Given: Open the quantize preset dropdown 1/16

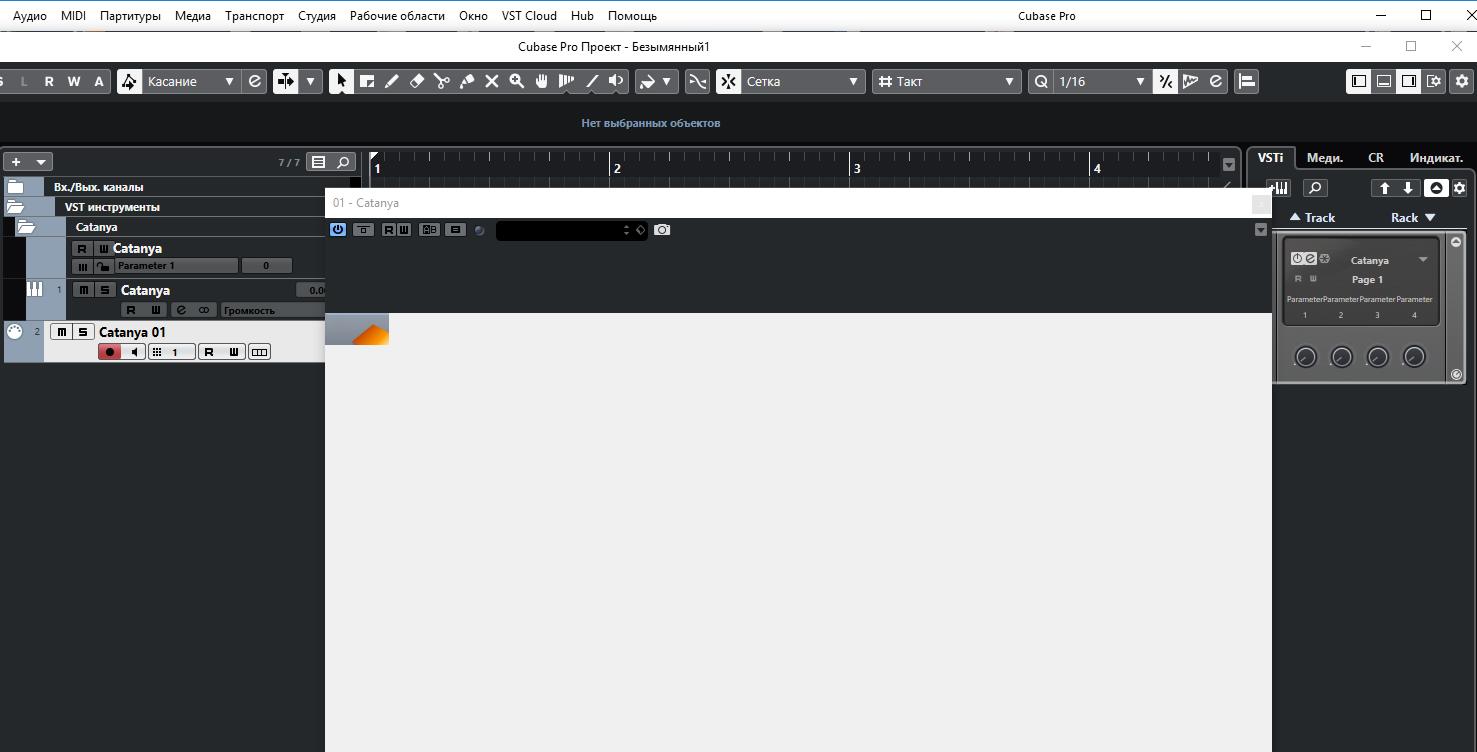Looking at the screenshot, I should 1102,81.
